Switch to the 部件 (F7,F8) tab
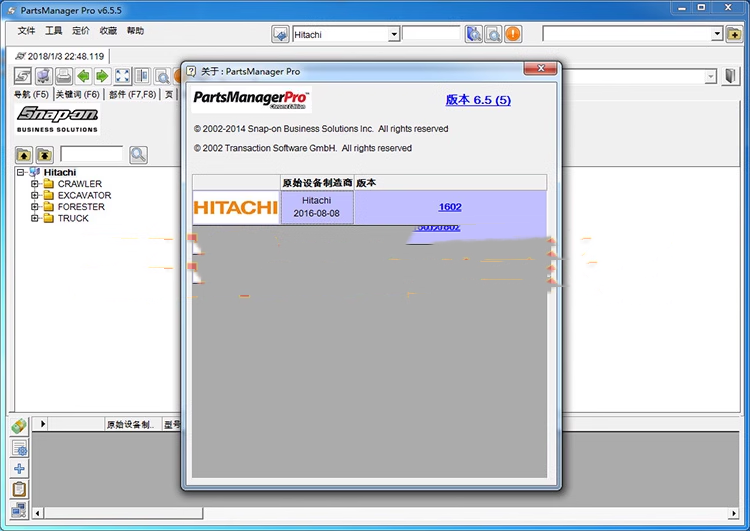Screen dimensions: 750x531 coord(132,94)
